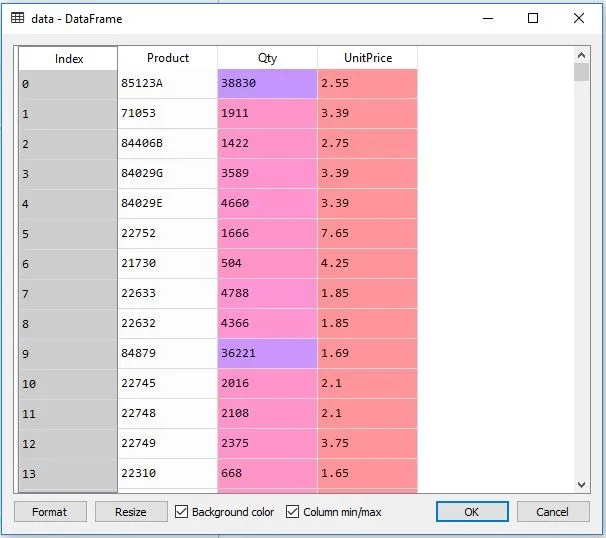Screen dimensions: 606x538
Task: Select row index 11 header
Action: pos(68,414)
